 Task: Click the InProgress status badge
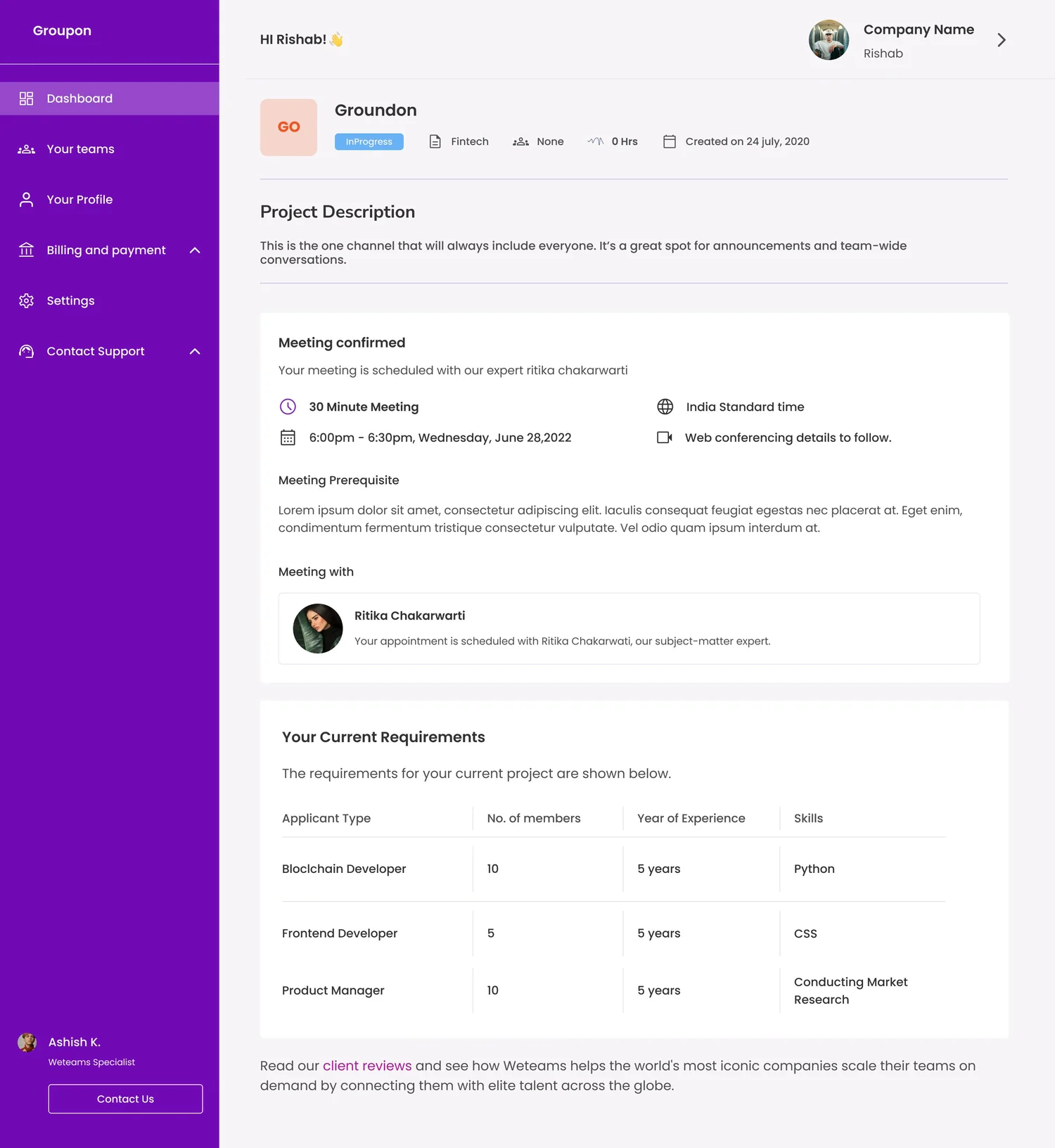click(369, 141)
